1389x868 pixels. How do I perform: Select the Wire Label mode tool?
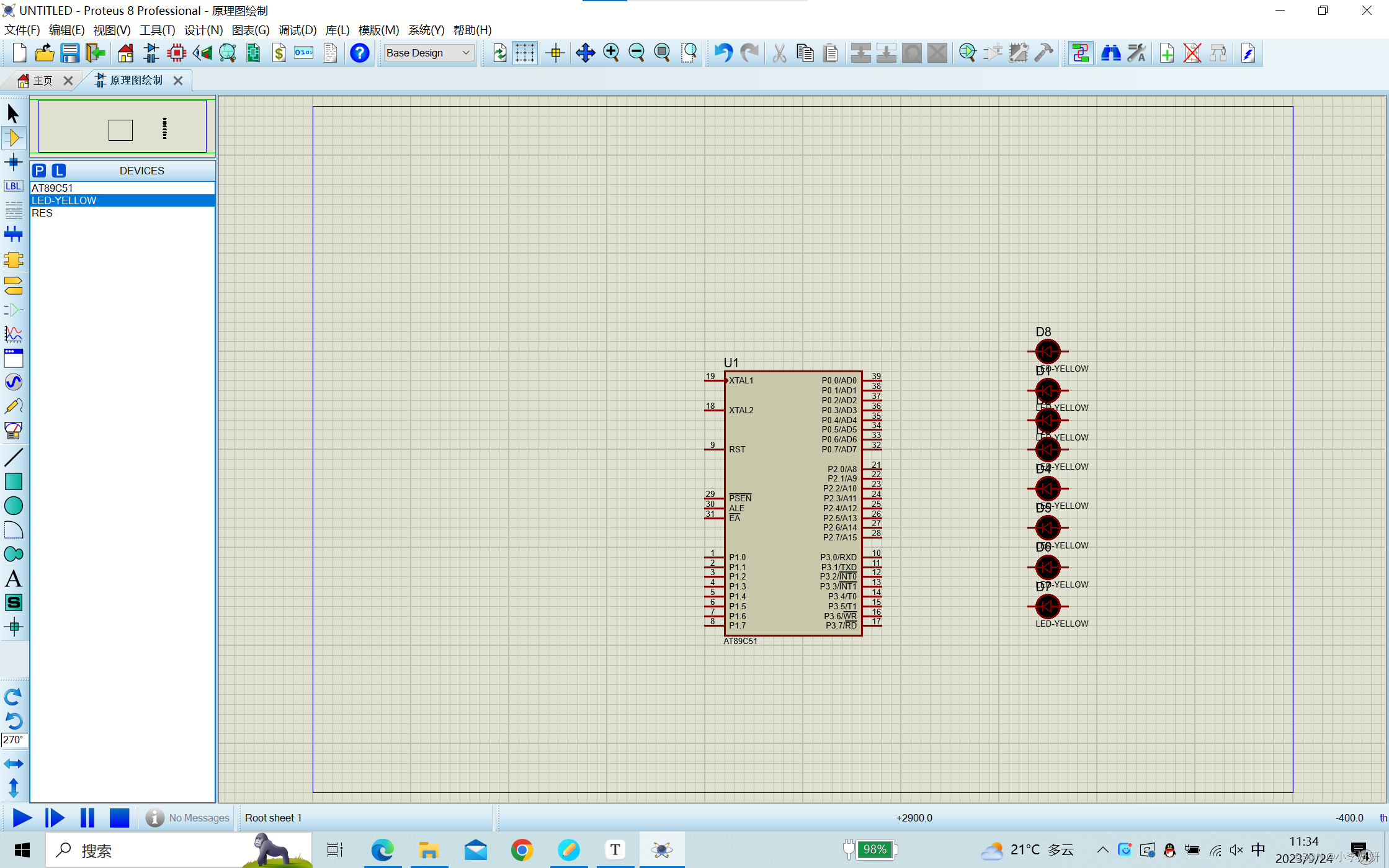14,186
